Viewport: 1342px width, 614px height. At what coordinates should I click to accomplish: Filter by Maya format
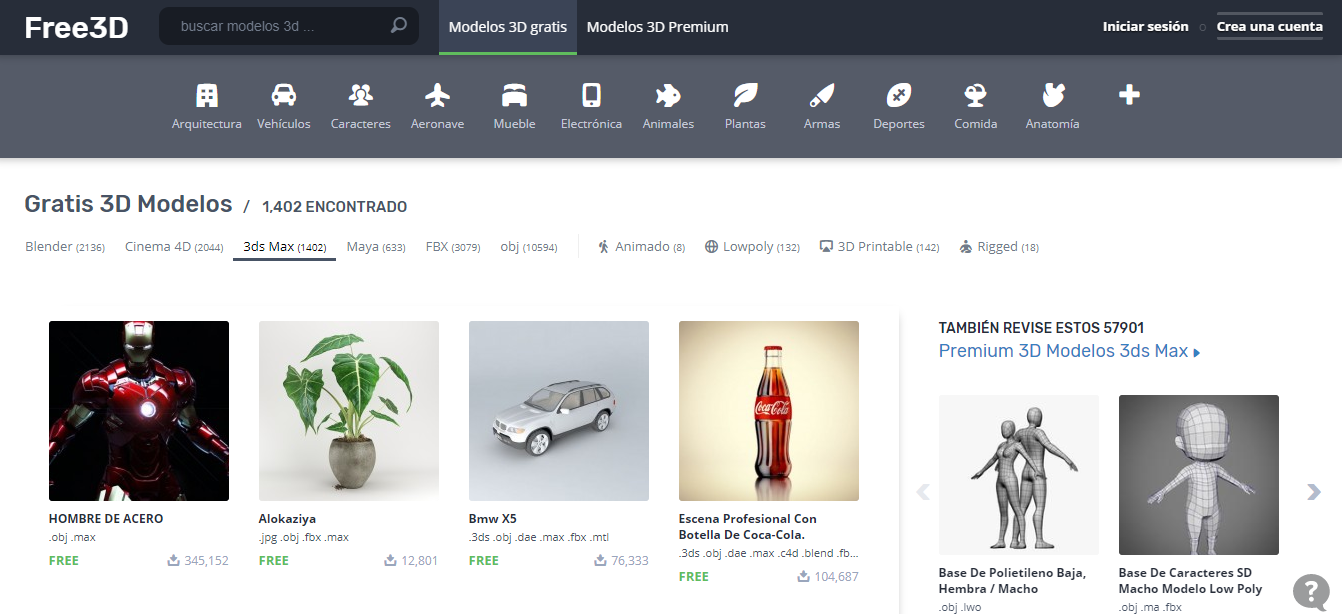376,247
